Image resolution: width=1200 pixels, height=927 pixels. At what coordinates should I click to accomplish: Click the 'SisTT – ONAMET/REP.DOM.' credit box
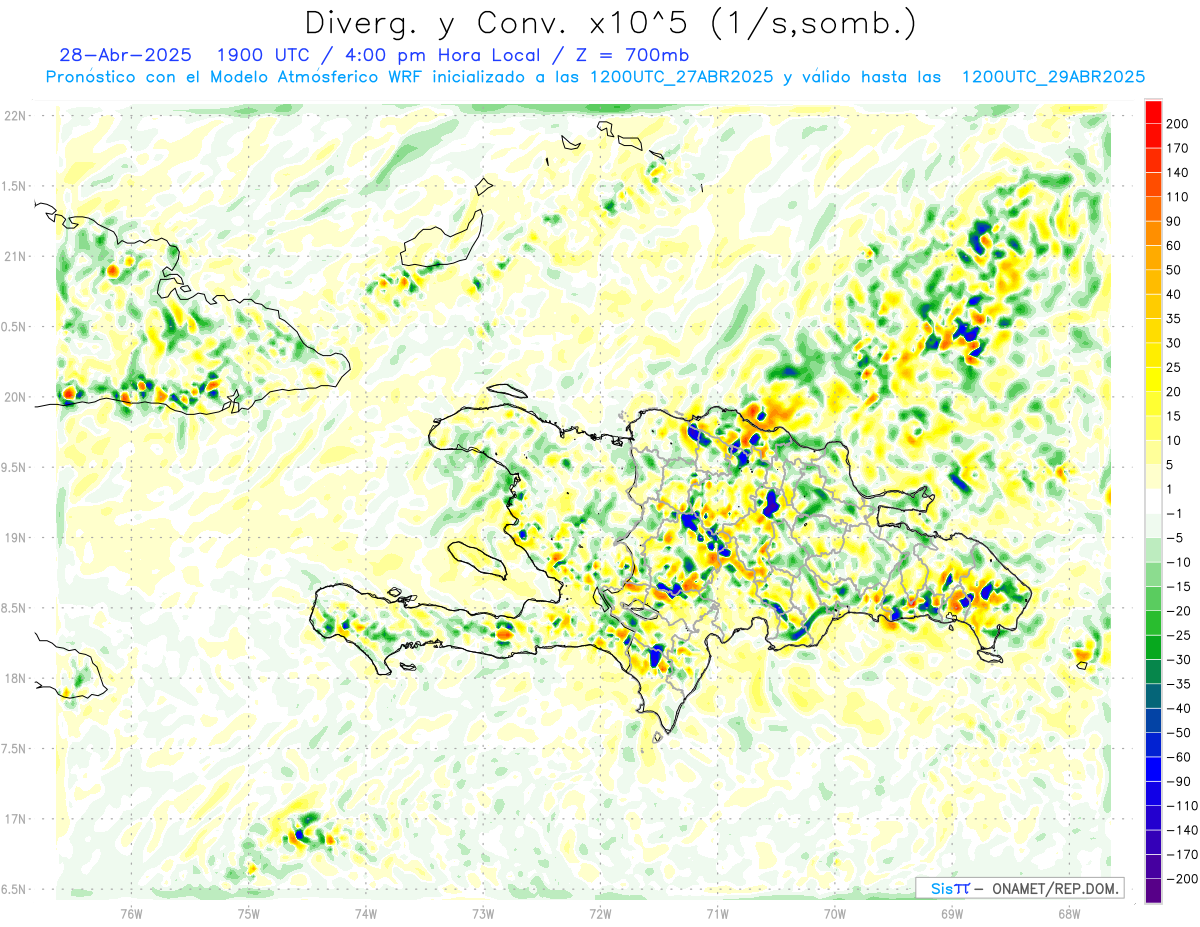[x=1019, y=888]
